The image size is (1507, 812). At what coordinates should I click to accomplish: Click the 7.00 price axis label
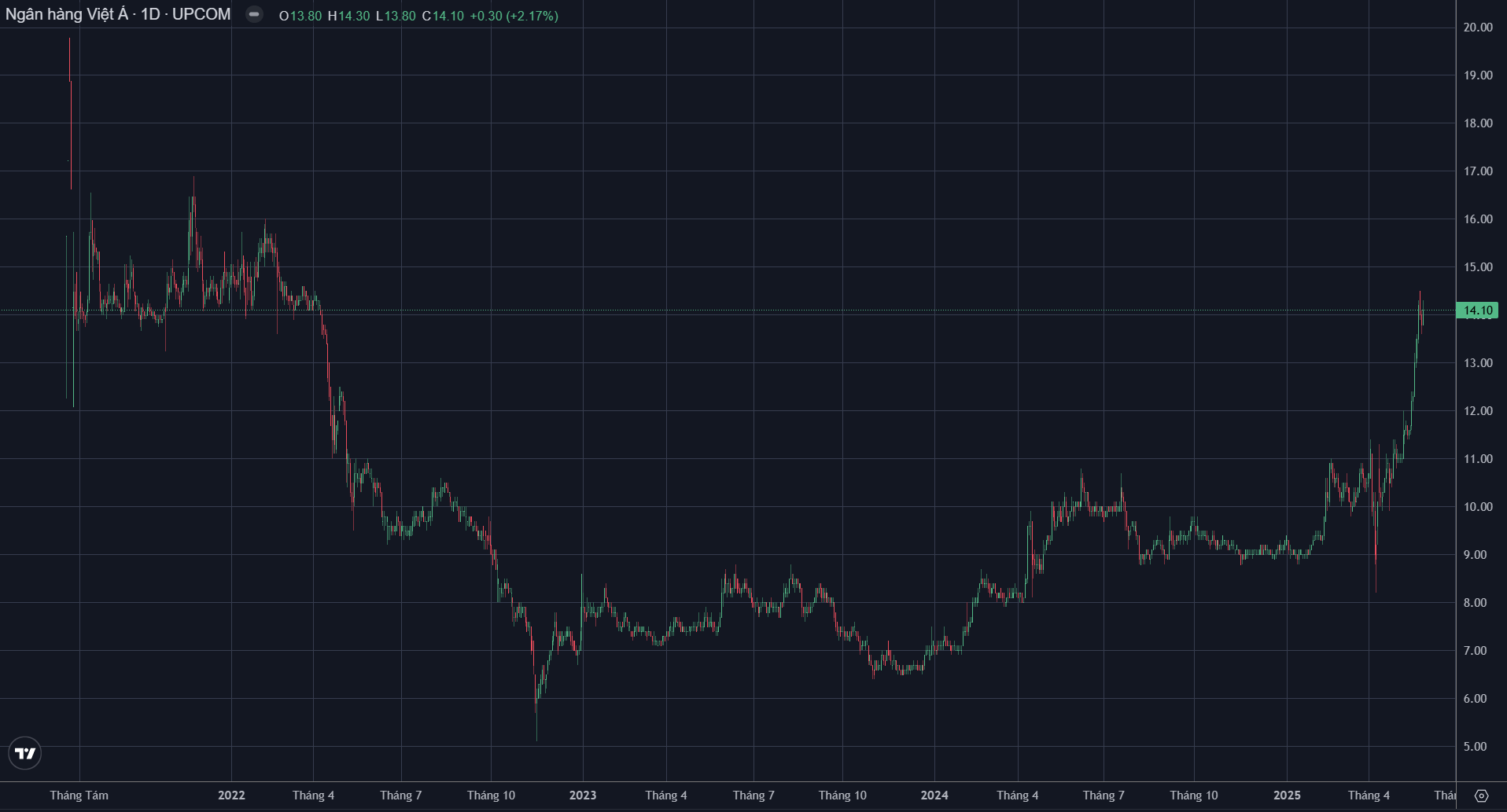[1476, 651]
